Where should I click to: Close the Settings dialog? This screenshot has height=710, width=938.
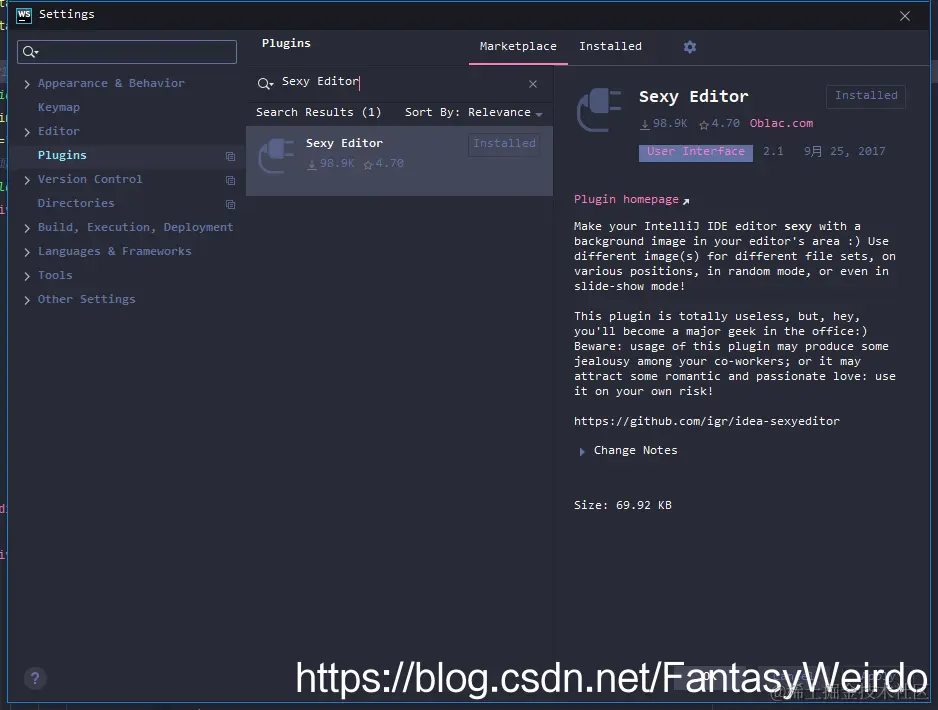point(904,16)
